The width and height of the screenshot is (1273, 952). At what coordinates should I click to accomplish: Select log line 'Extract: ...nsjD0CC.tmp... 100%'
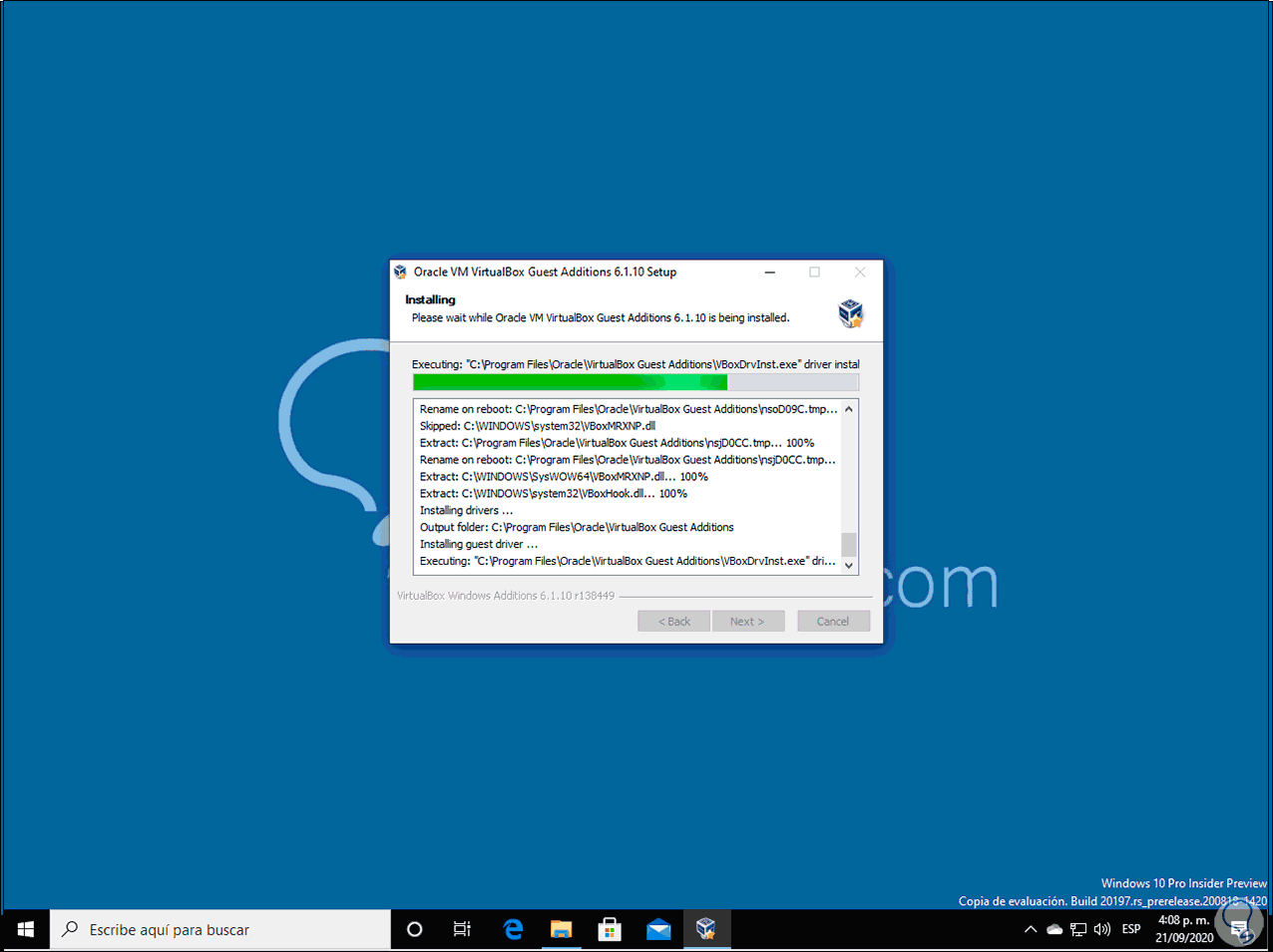coord(618,443)
